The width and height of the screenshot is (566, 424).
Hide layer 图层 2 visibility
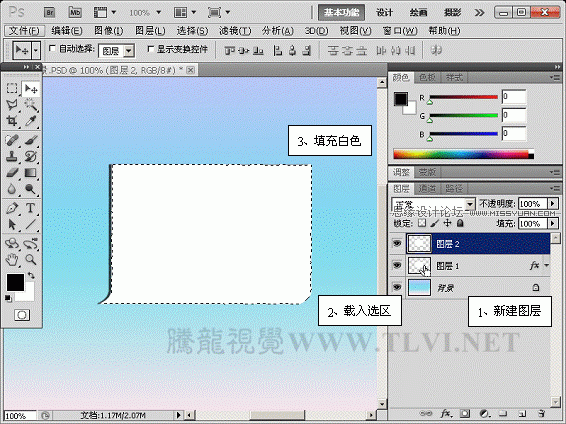pyautogui.click(x=397, y=244)
